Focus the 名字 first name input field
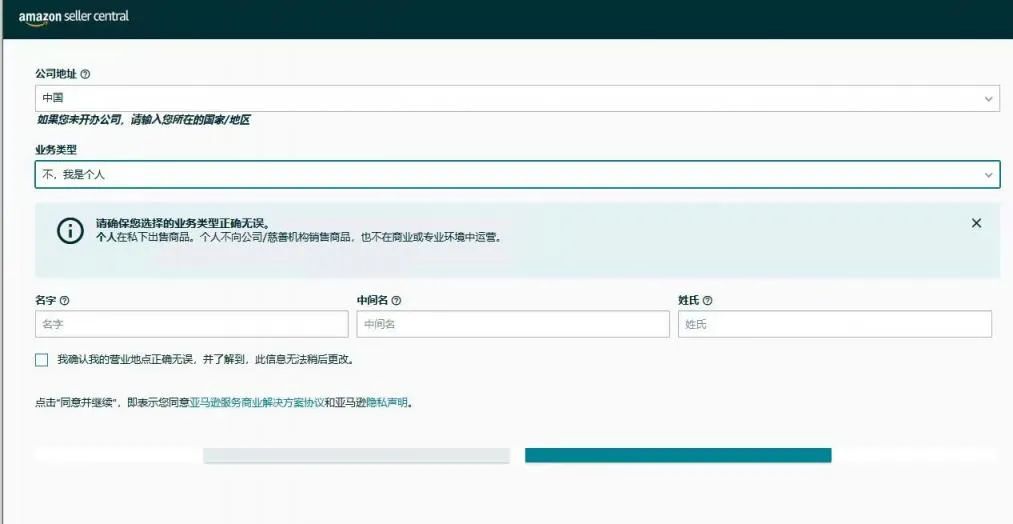The image size is (1013, 524). coord(192,324)
